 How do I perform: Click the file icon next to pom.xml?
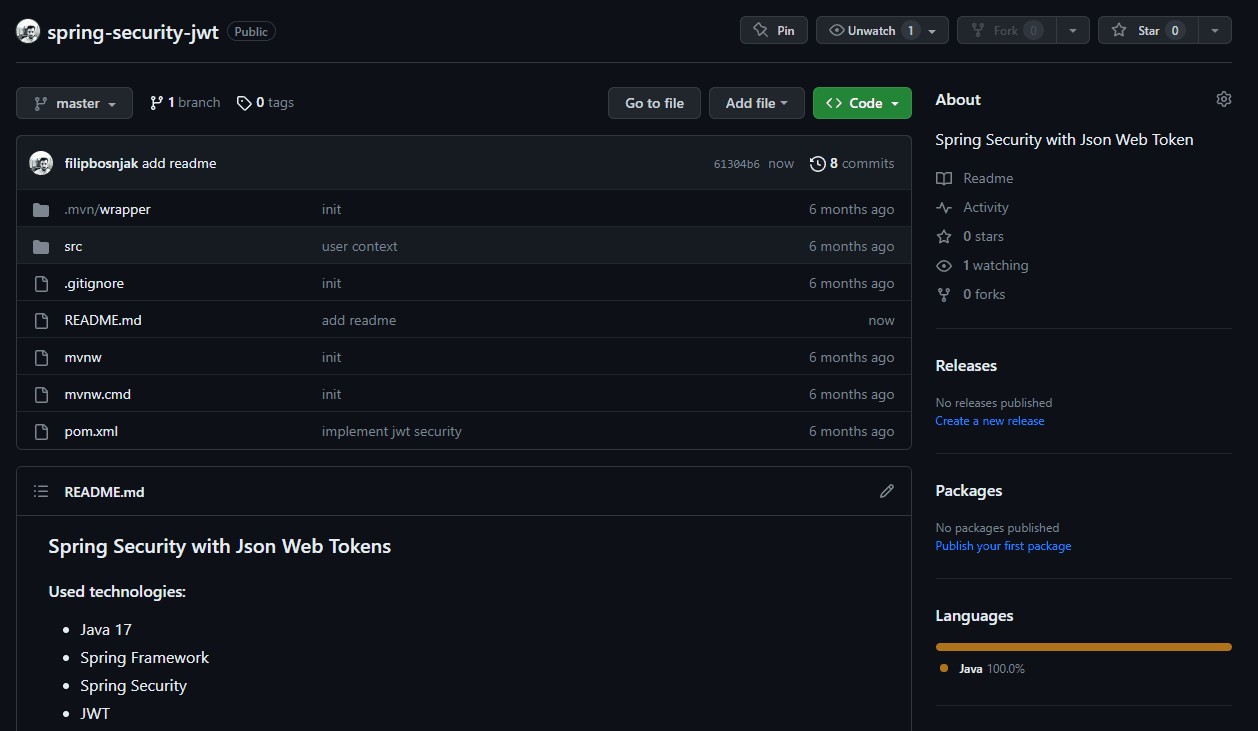pyautogui.click(x=41, y=431)
